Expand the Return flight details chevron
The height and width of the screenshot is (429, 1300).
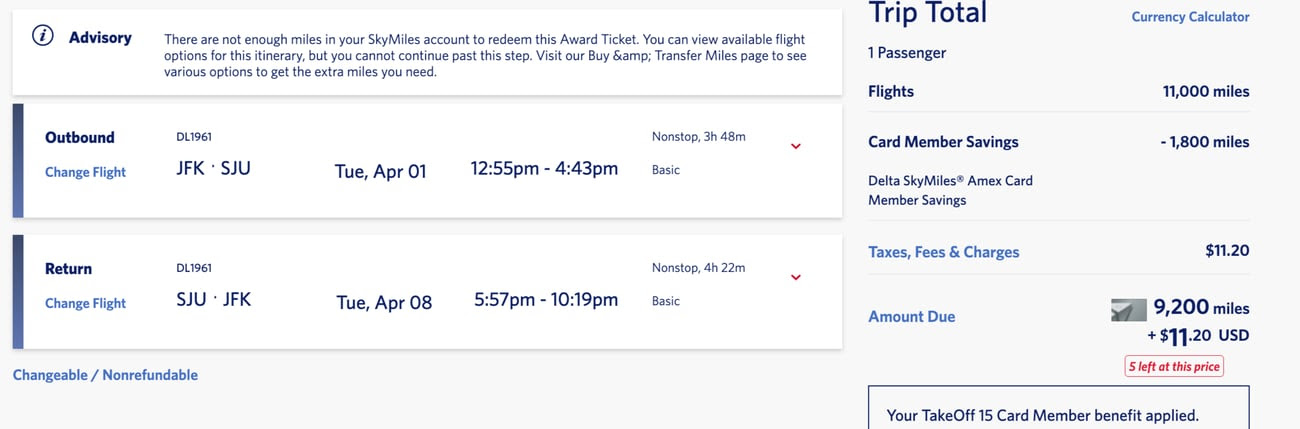[x=796, y=277]
